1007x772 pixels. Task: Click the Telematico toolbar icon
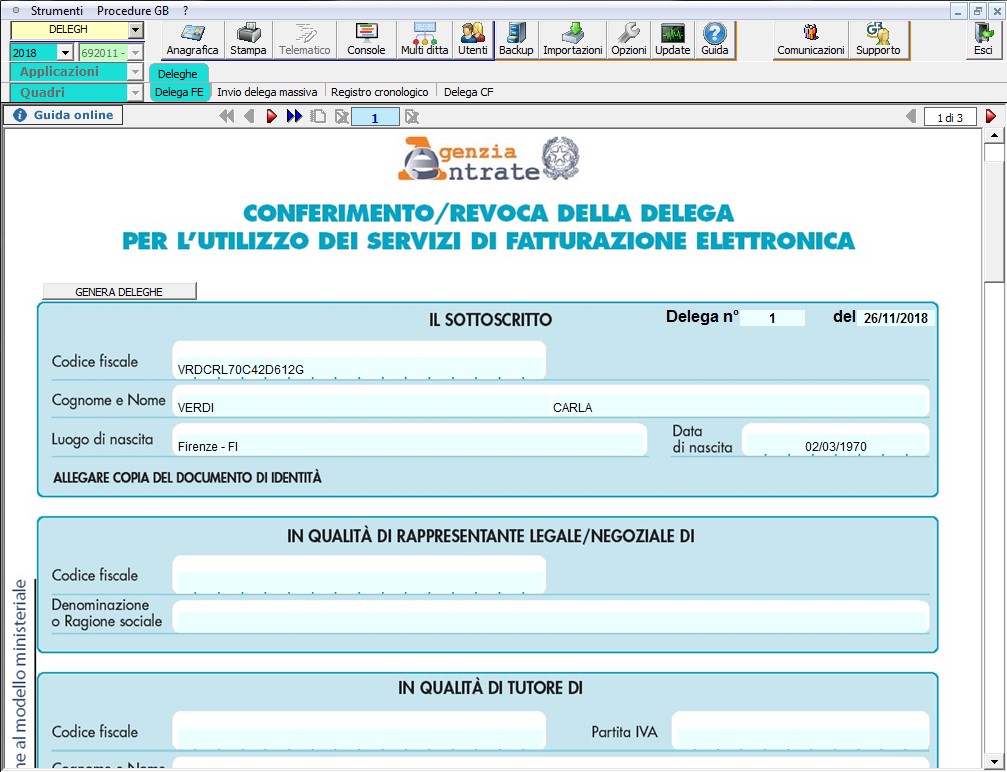pyautogui.click(x=304, y=40)
